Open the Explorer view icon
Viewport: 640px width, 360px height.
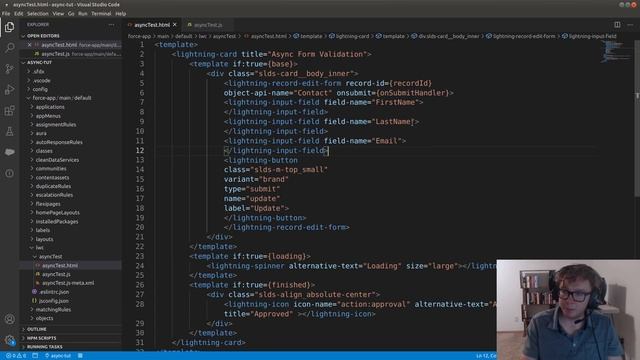tap(9, 27)
